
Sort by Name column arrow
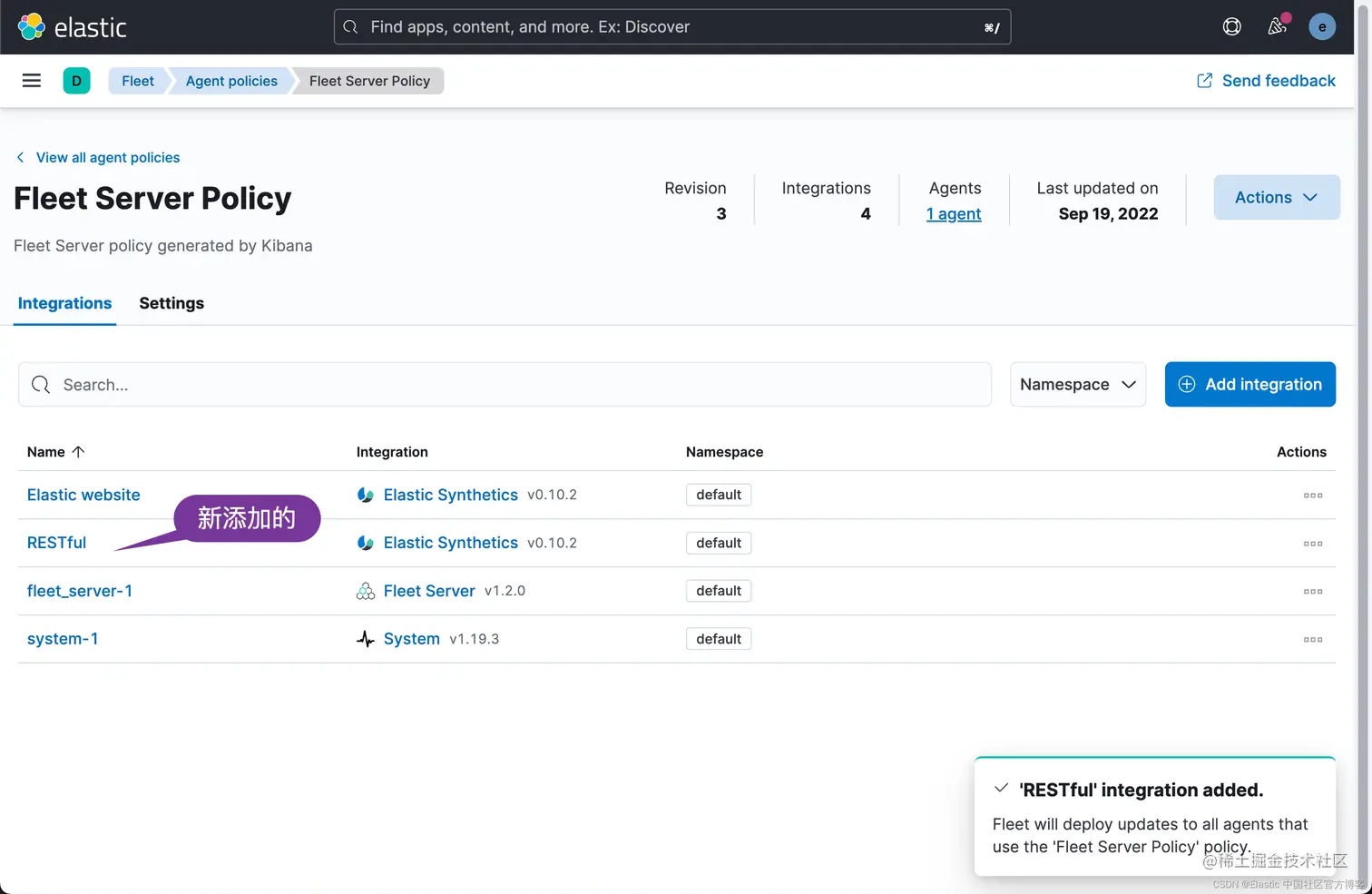pos(78,452)
